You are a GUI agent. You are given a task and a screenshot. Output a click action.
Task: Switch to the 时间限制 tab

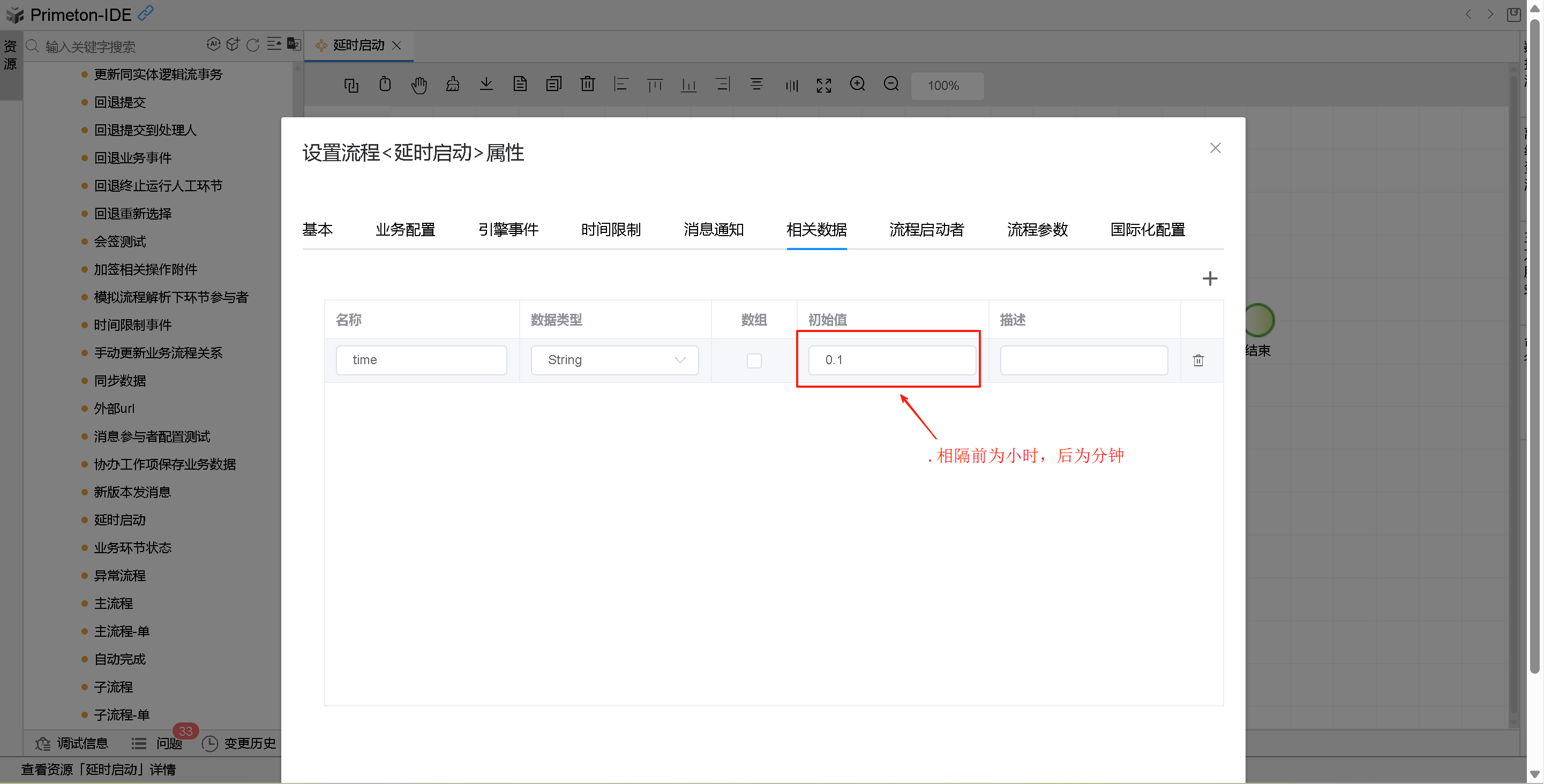[x=610, y=229]
